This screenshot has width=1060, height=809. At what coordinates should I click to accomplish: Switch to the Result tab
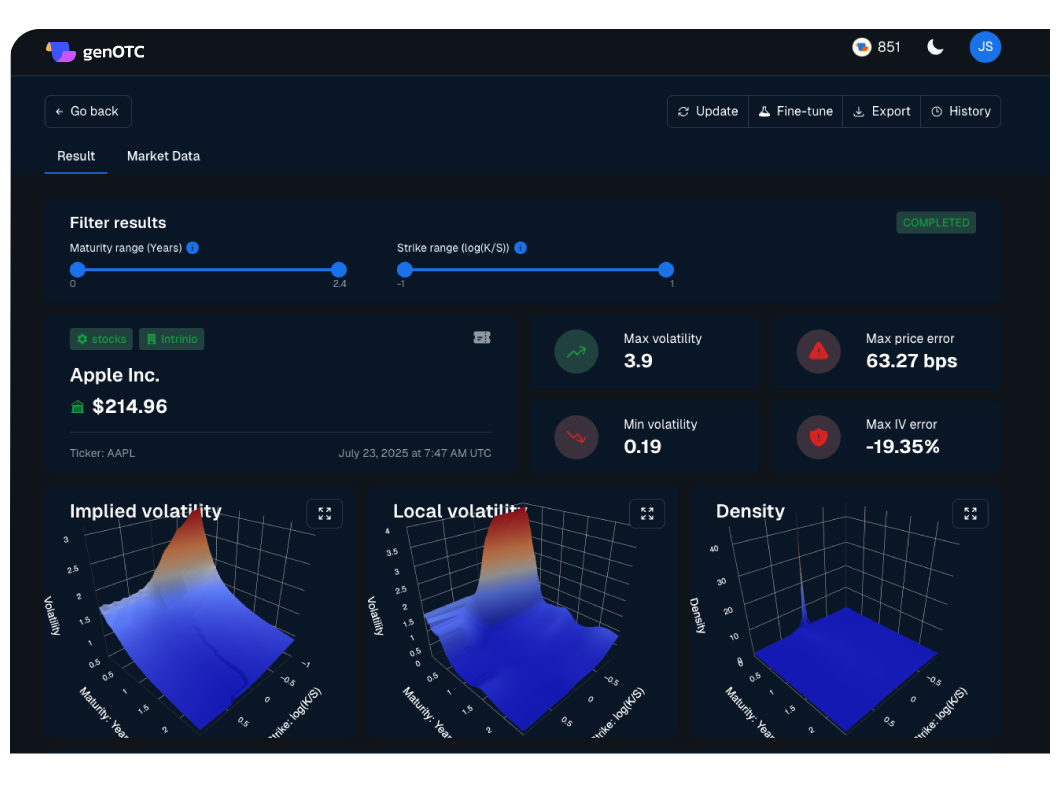[76, 156]
